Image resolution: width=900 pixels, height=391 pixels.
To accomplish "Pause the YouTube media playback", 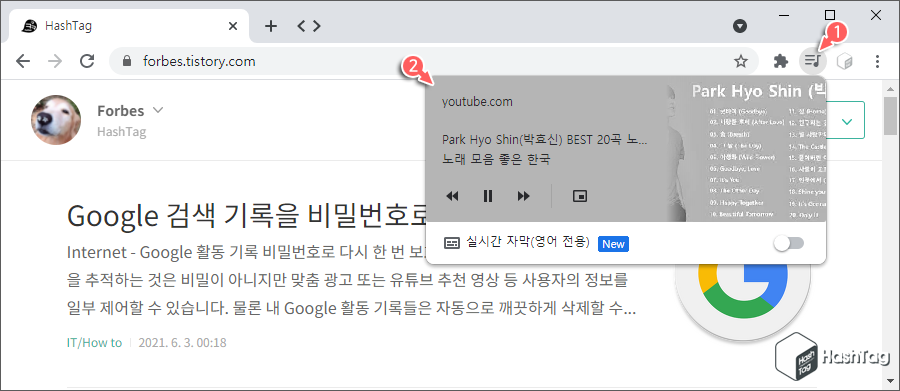I will coord(488,196).
